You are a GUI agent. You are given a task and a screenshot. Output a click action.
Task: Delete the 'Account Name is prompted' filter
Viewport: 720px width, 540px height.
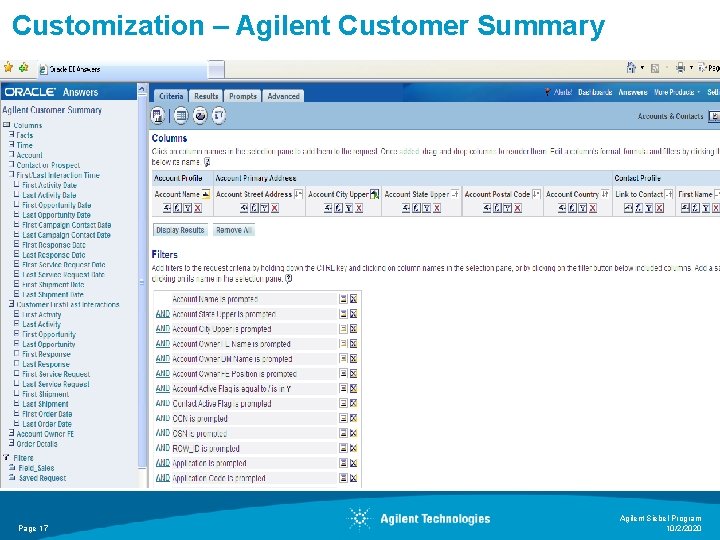(x=353, y=299)
